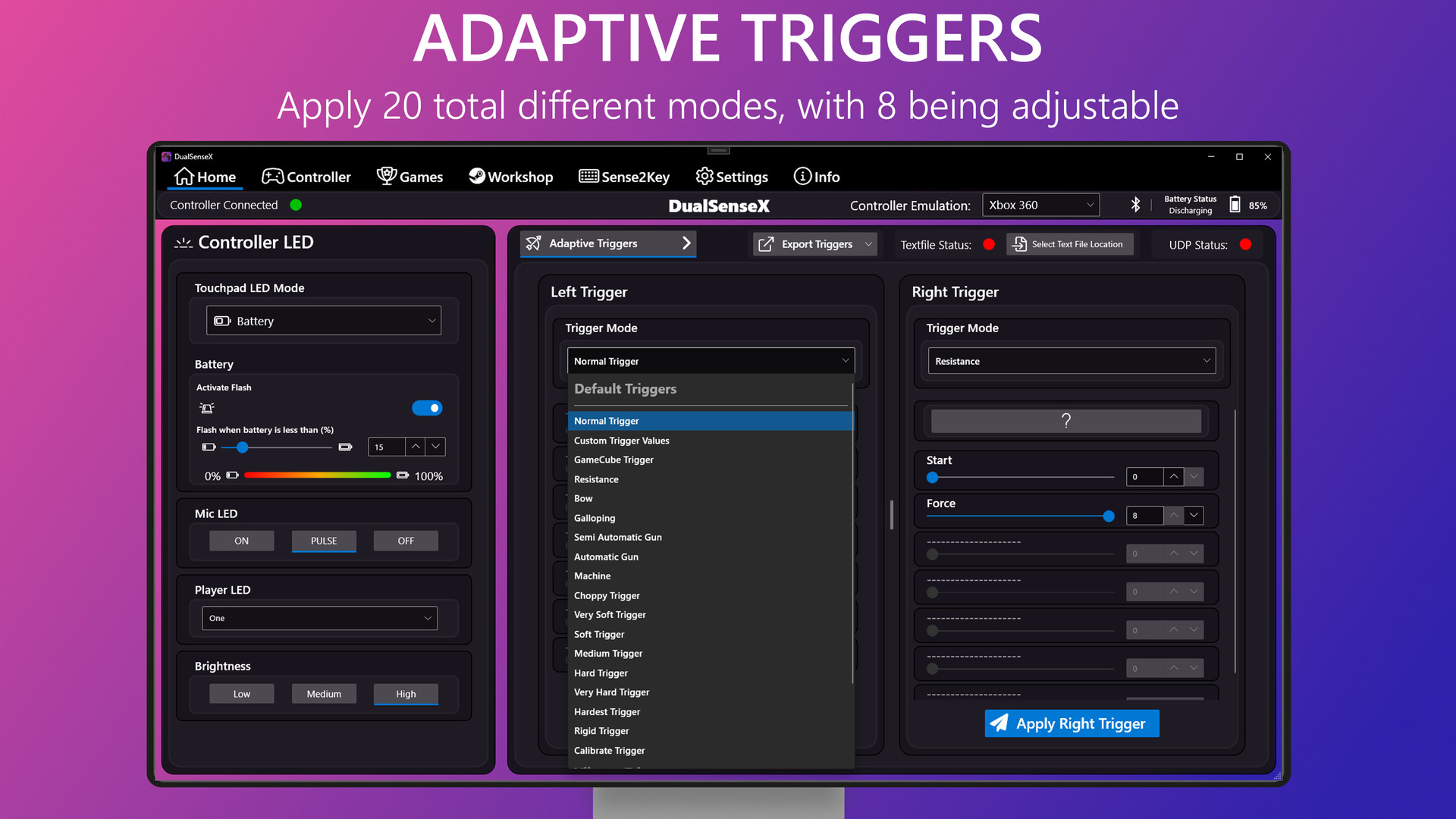1456x819 pixels.
Task: Click the Adaptive Triggers panel icon
Action: (x=534, y=244)
